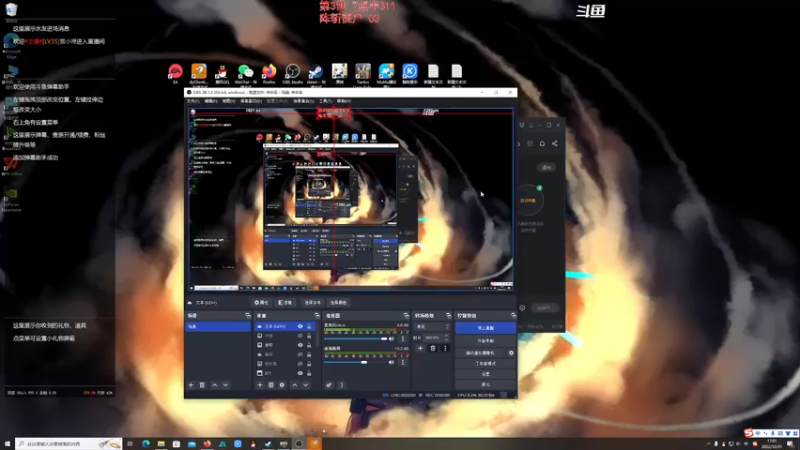Move the scene up in the Scenes panel
This screenshot has width=800, height=450.
pos(214,385)
